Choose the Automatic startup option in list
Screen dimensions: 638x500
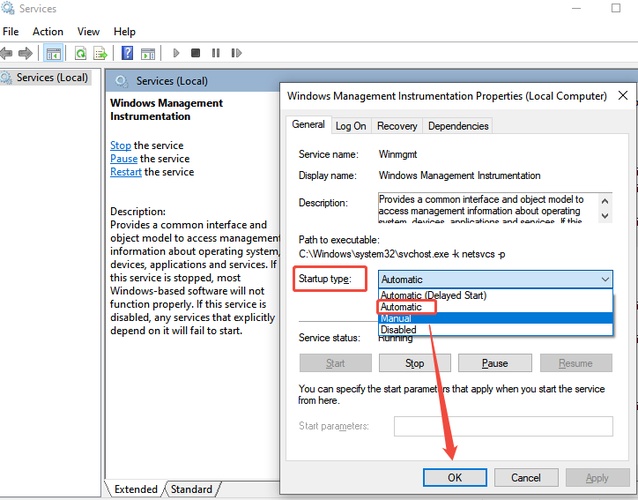495,307
